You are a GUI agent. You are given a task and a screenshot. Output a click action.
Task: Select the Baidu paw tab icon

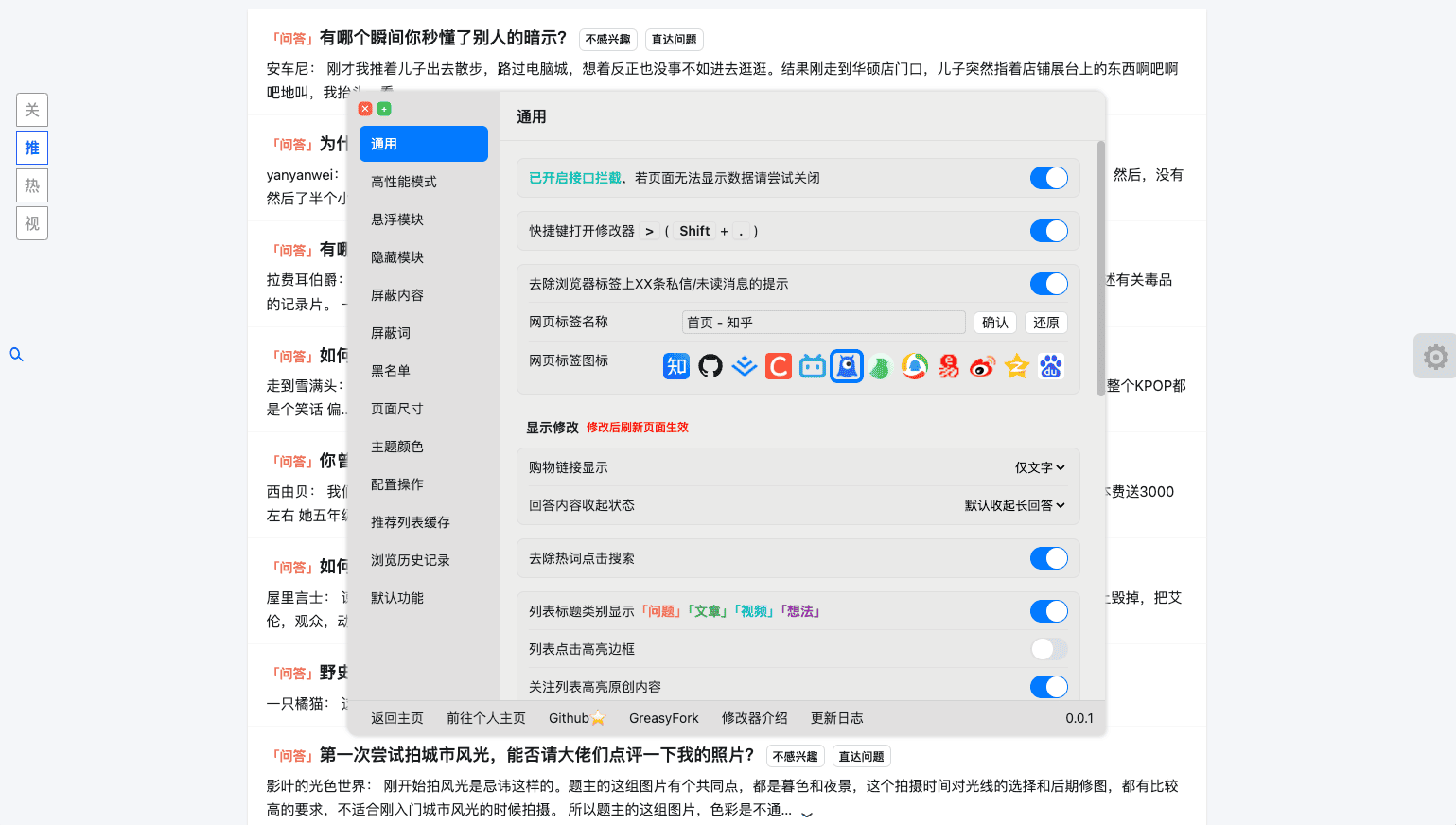(x=1051, y=366)
